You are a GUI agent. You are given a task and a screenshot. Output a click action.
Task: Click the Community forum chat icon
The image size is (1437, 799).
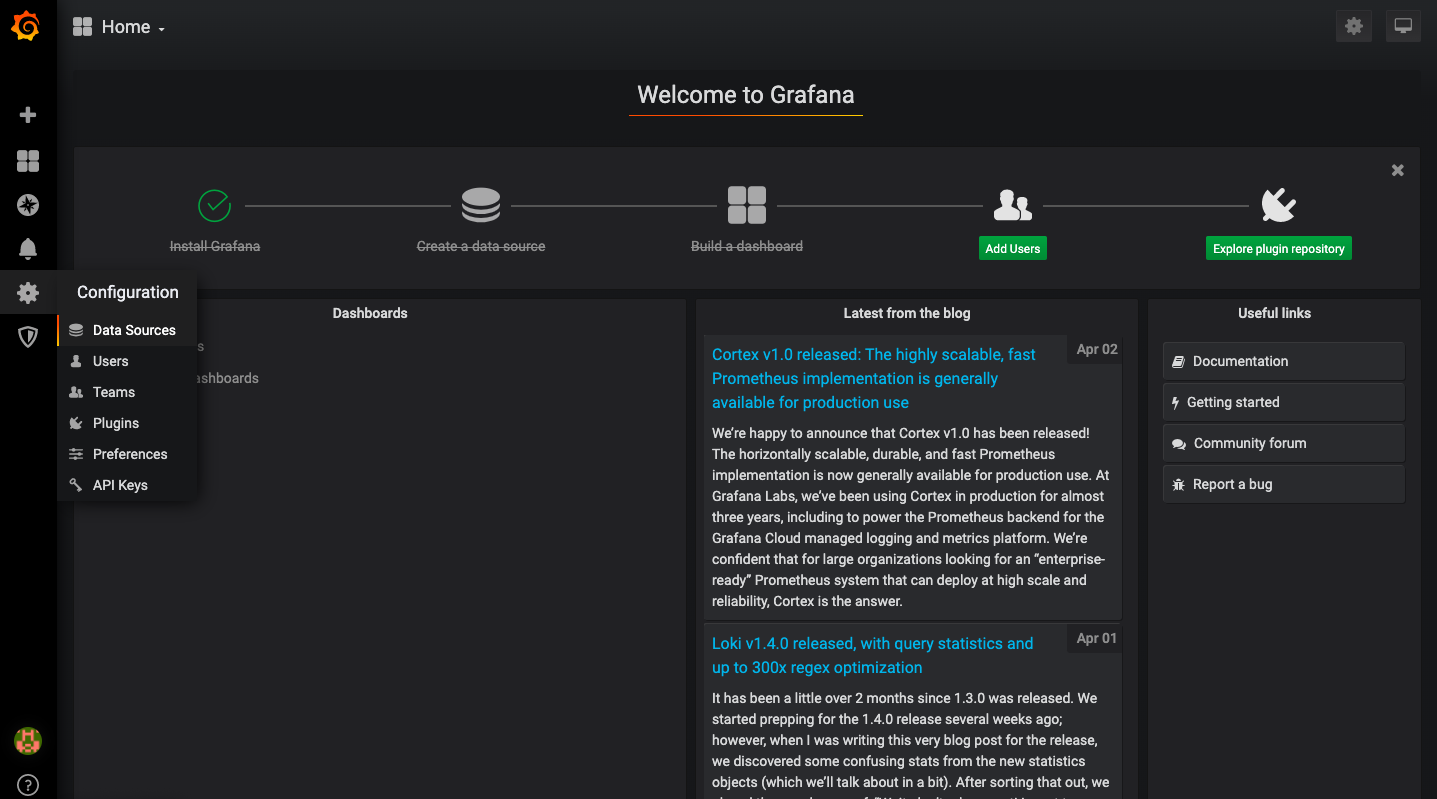[1179, 444]
